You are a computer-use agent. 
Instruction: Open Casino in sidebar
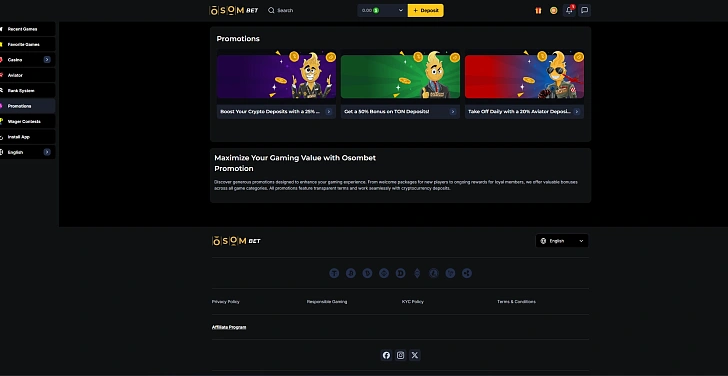(27, 59)
